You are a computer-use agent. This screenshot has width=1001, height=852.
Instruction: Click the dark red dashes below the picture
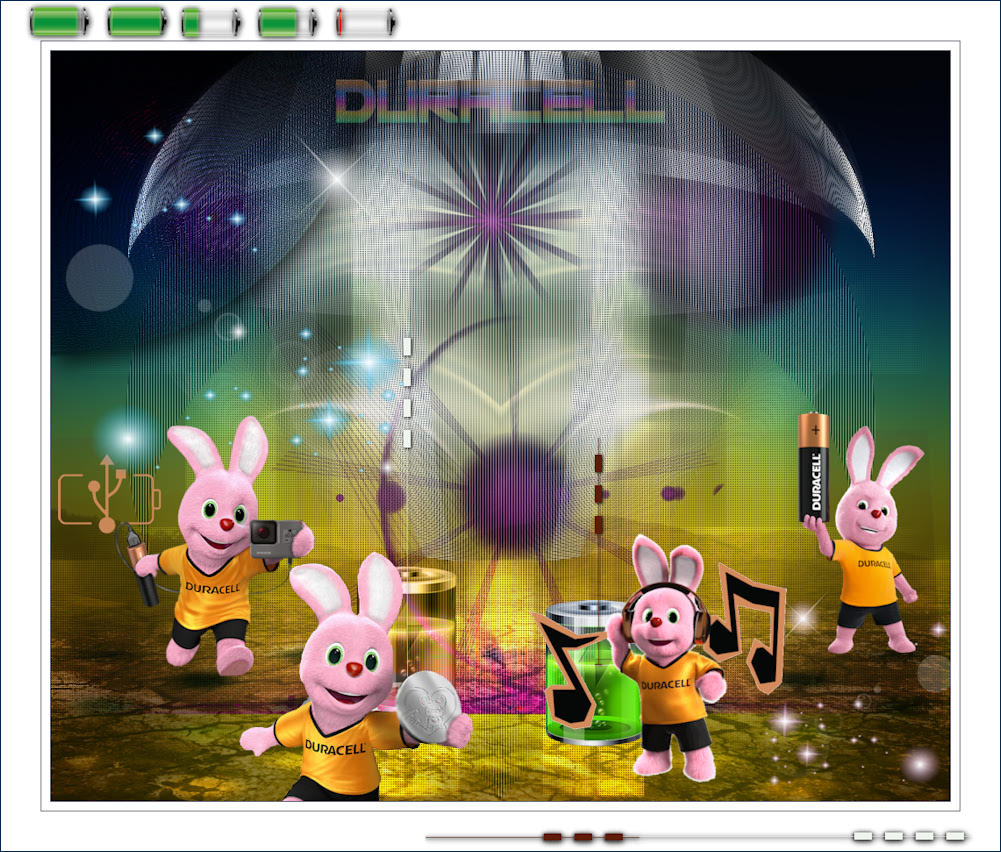[x=583, y=837]
